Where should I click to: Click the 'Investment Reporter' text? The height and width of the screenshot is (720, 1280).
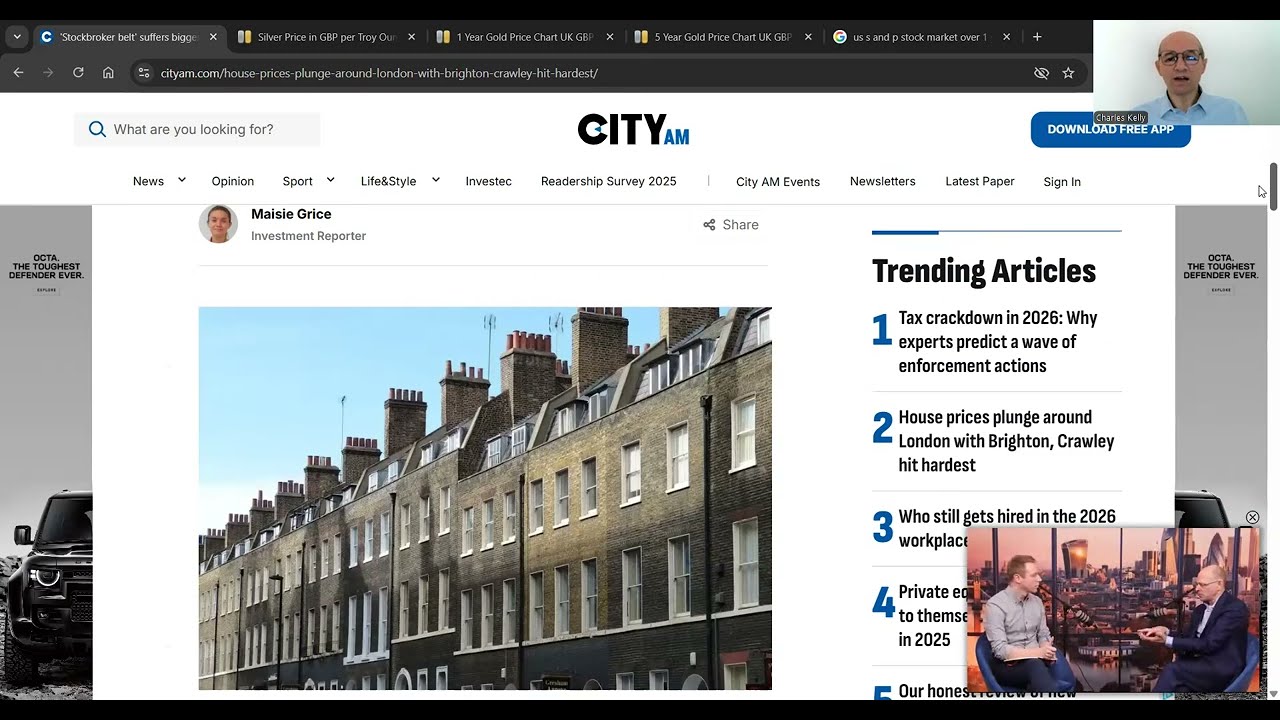point(308,236)
